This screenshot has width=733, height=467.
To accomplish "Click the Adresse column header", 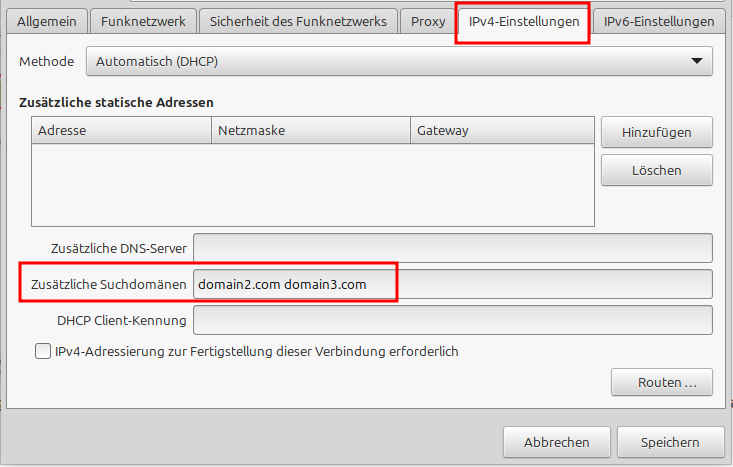I will tap(121, 131).
